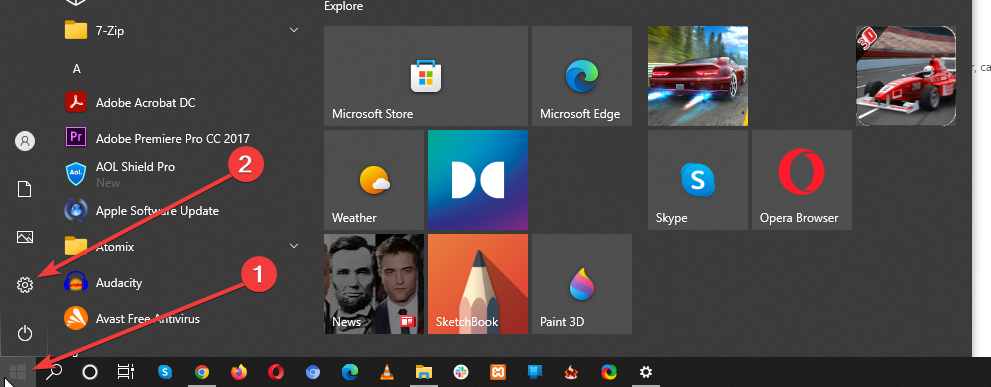Open the Microsoft Edge tile

(581, 76)
